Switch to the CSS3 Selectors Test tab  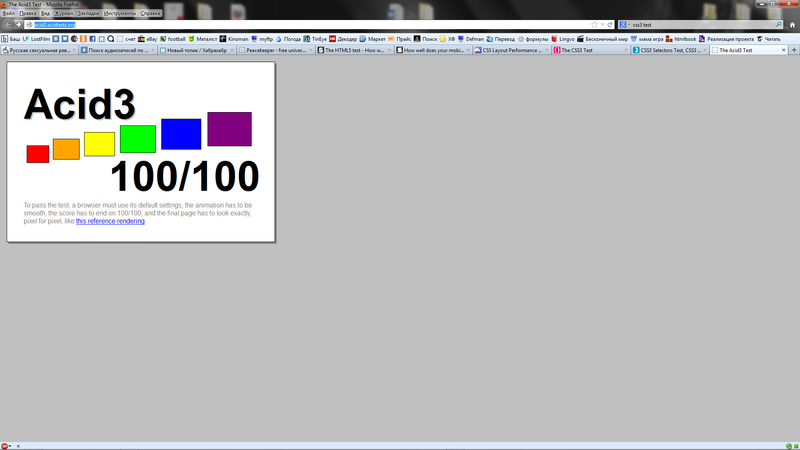tap(669, 50)
